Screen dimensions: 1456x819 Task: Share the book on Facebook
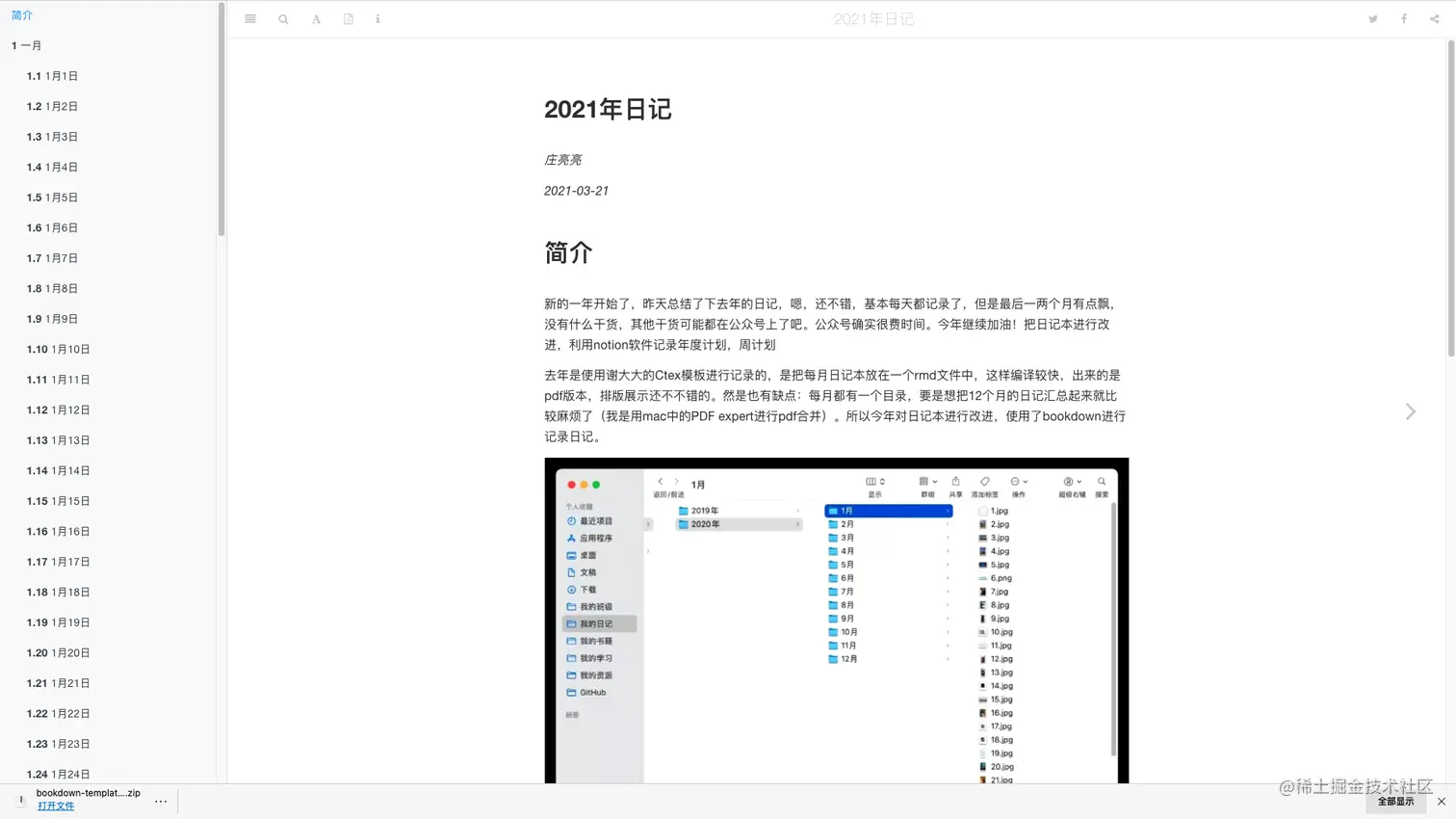pos(1403,18)
